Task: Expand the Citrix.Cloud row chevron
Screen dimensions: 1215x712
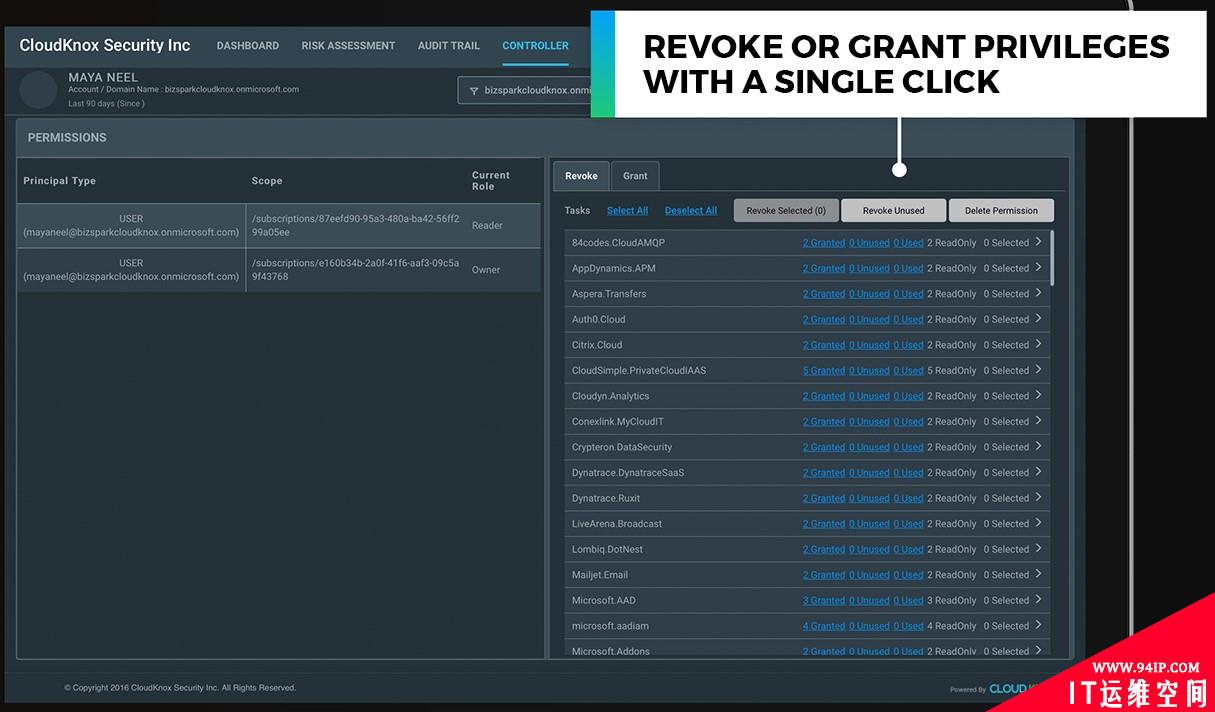Action: point(1039,344)
